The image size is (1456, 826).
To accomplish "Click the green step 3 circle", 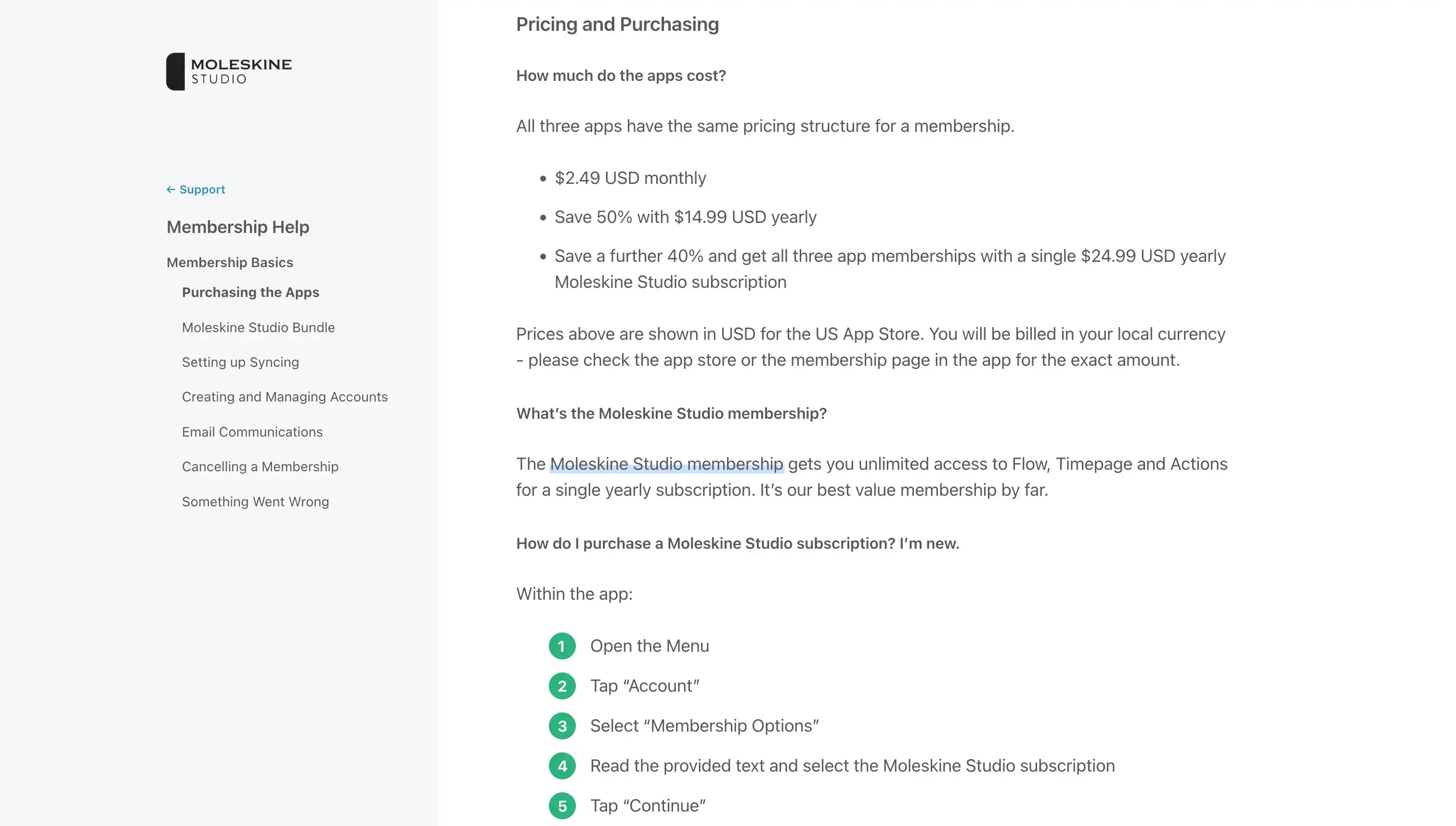I will click(561, 725).
